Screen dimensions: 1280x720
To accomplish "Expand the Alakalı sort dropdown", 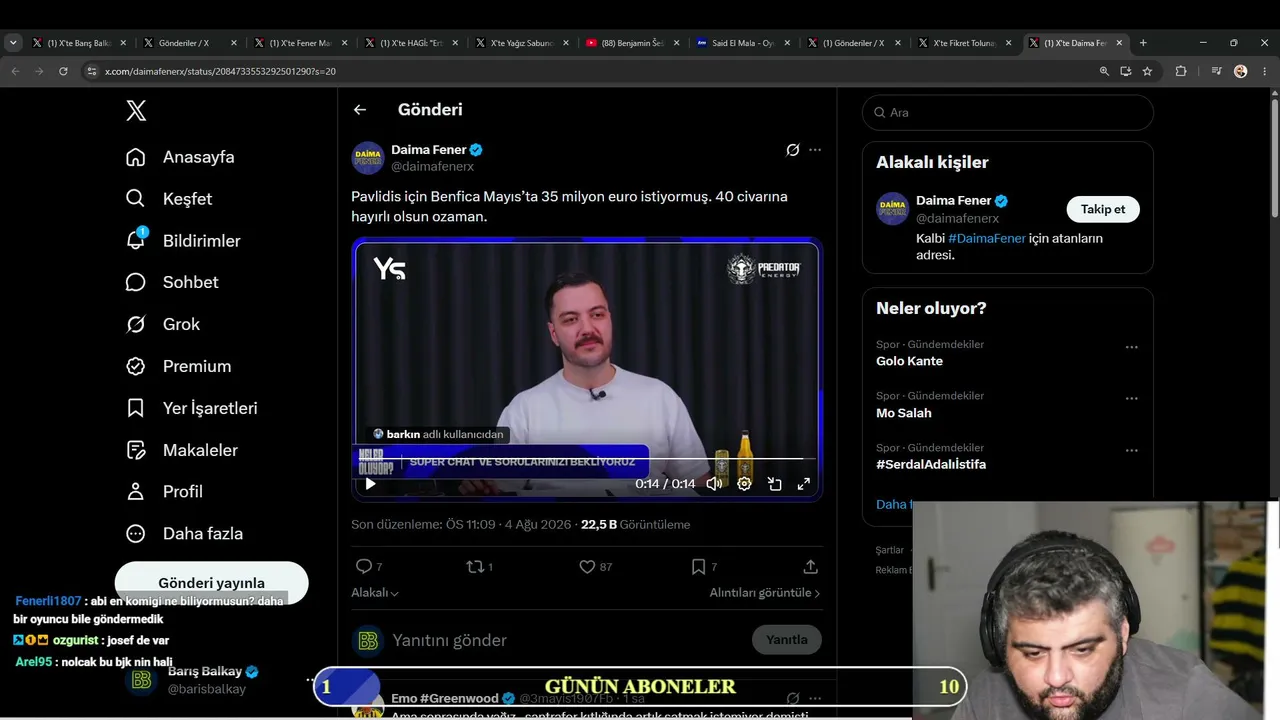I will coord(375,593).
